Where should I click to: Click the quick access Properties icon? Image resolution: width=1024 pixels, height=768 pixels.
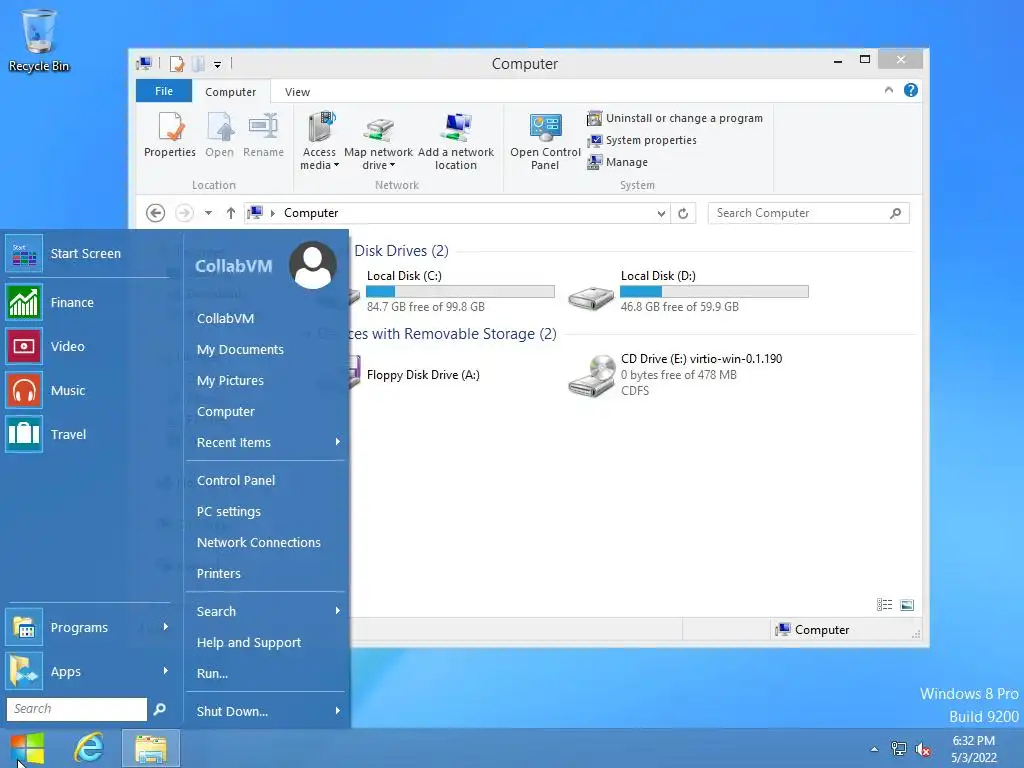[x=176, y=64]
